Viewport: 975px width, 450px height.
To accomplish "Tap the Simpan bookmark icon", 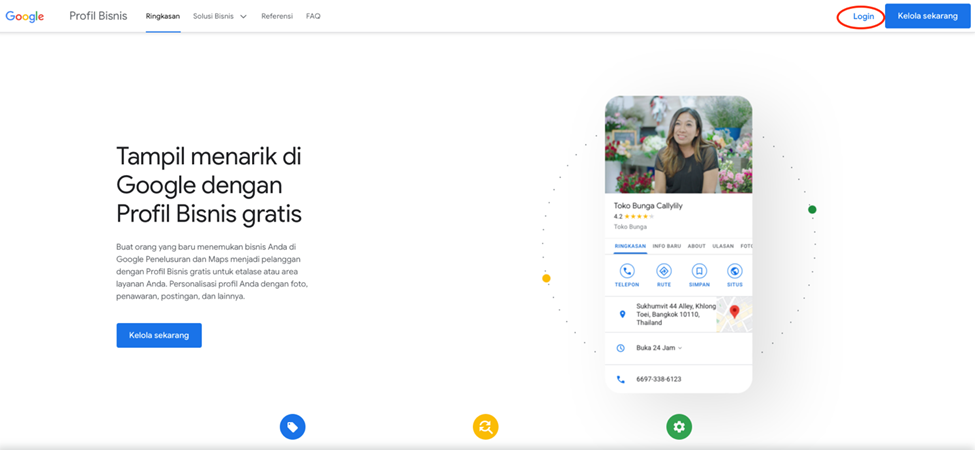I will 699,271.
